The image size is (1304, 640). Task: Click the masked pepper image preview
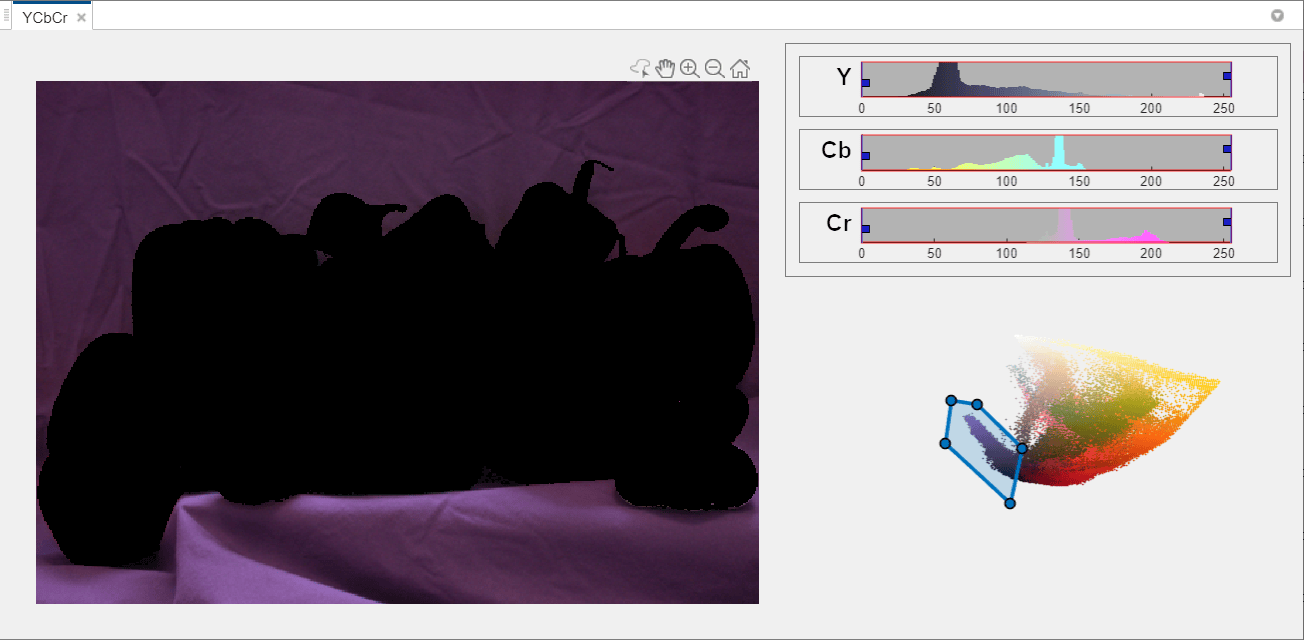[x=397, y=342]
